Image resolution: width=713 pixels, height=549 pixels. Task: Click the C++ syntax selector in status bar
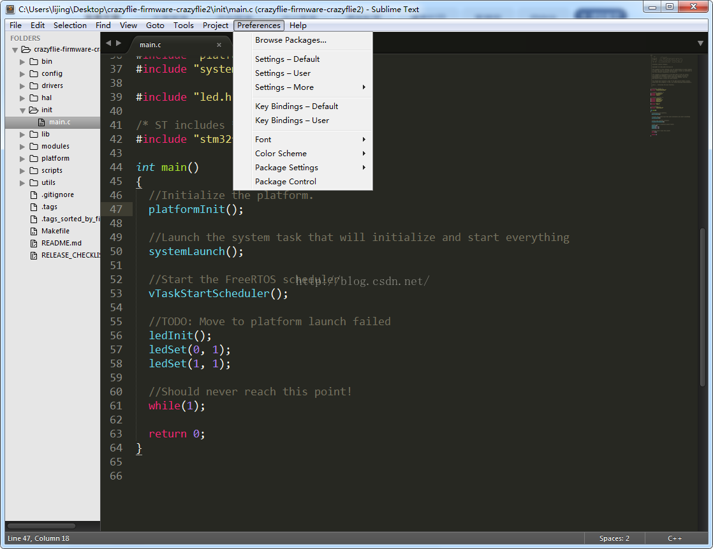click(674, 539)
